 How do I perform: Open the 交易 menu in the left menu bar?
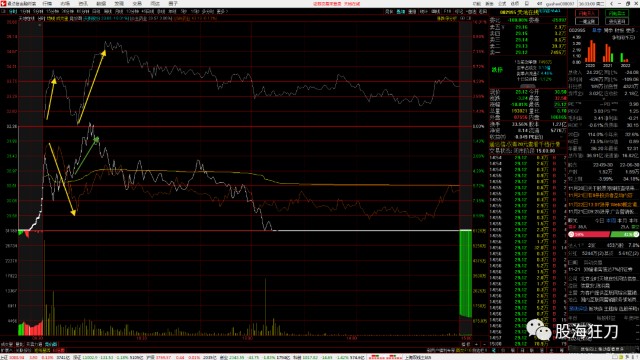(x=137, y=3)
